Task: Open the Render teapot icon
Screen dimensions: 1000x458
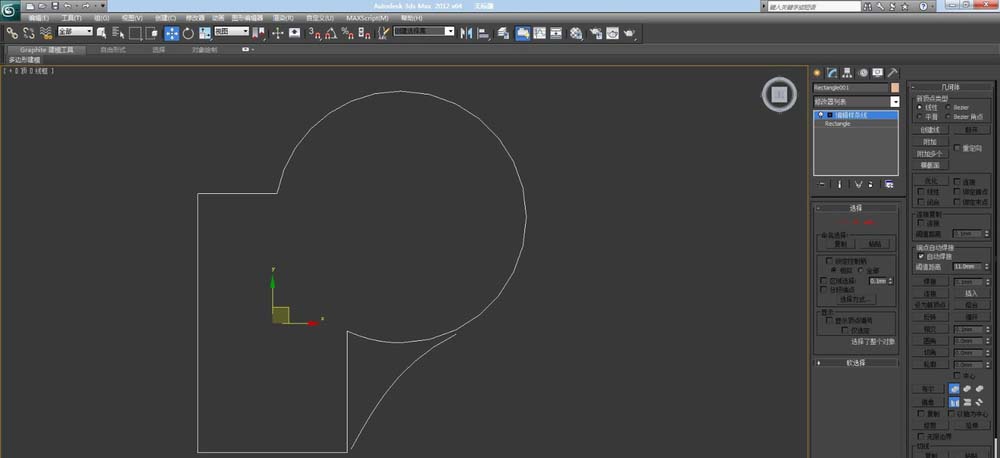Action: [x=629, y=33]
